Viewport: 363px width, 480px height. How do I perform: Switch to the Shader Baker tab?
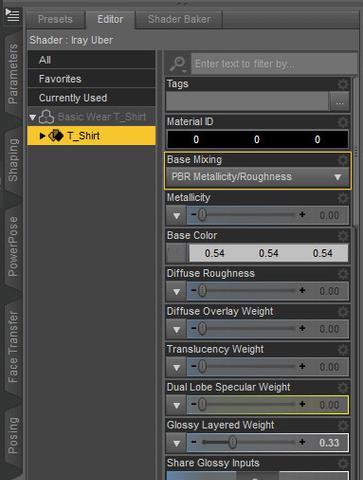point(179,19)
